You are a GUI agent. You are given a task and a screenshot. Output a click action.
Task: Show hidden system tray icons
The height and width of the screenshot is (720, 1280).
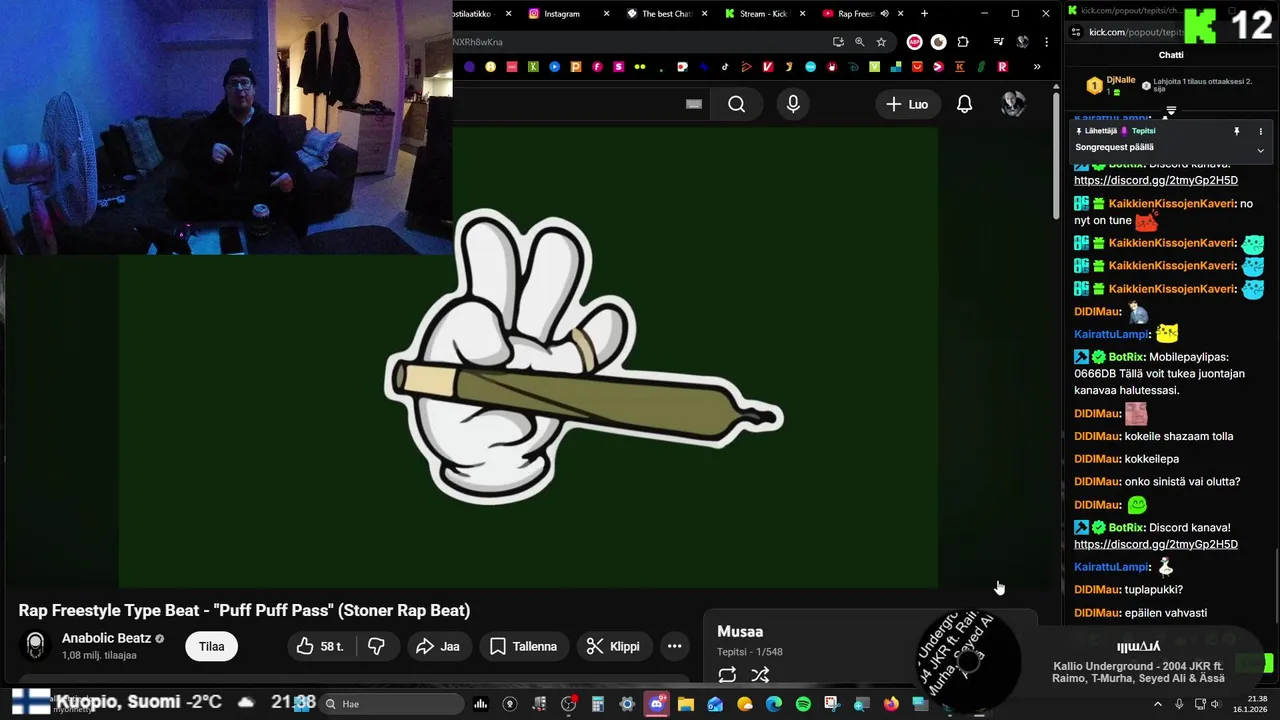tap(1158, 704)
